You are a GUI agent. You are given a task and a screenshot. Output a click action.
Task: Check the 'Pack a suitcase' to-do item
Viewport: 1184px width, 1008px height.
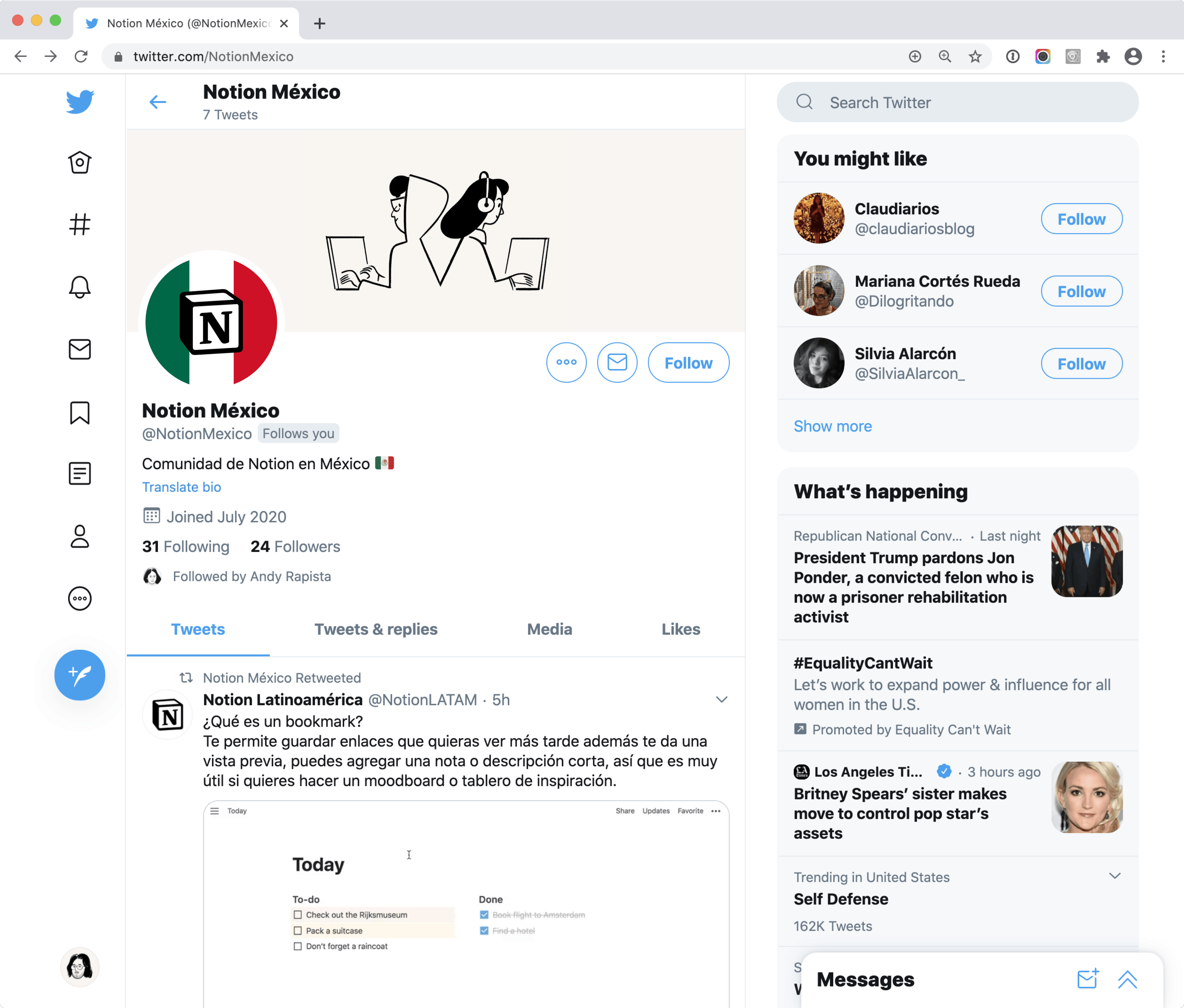(x=298, y=930)
